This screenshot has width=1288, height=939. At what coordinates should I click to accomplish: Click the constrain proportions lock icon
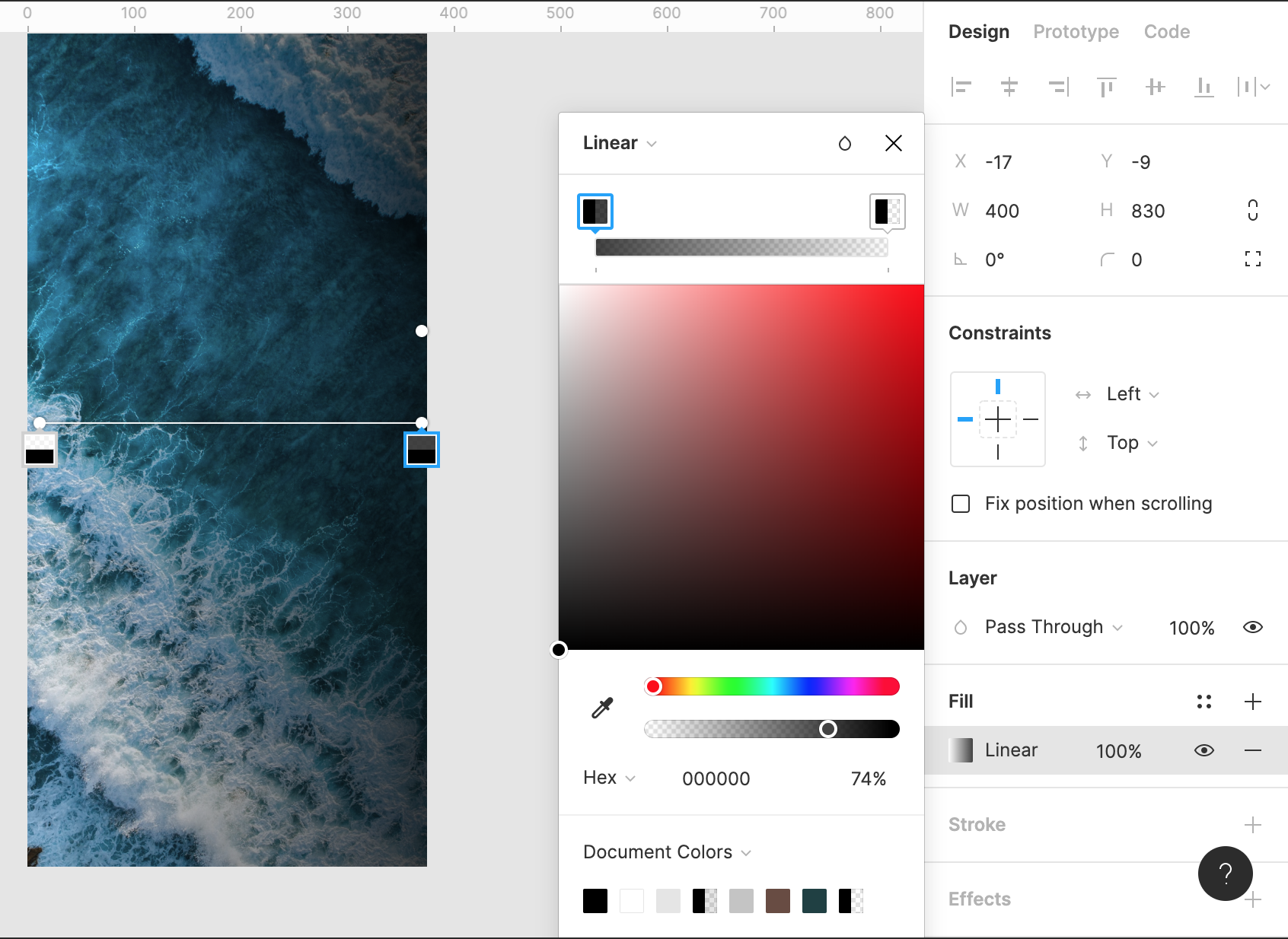coord(1252,211)
